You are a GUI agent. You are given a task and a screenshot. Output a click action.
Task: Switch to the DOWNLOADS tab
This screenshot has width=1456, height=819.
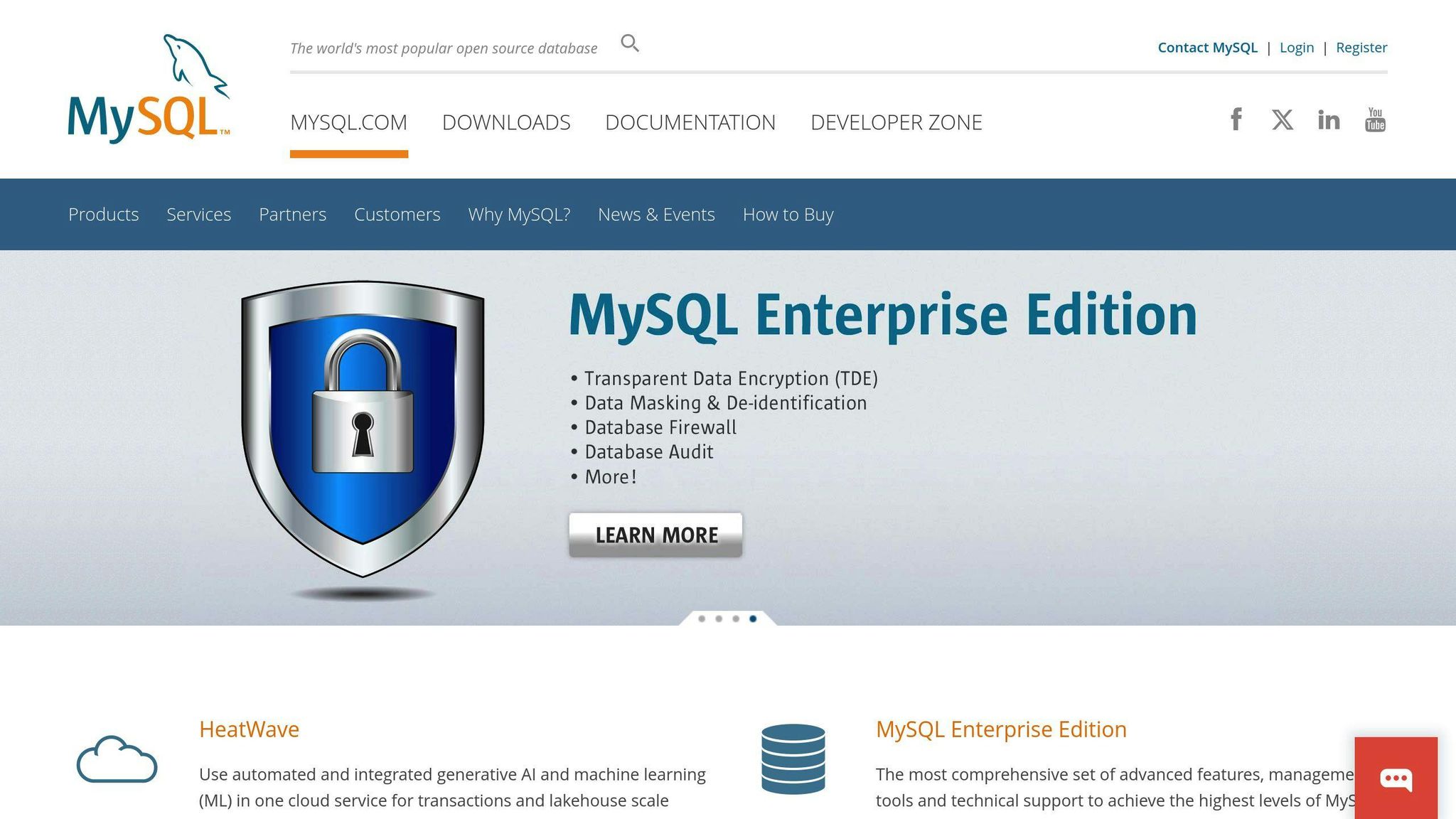(506, 122)
